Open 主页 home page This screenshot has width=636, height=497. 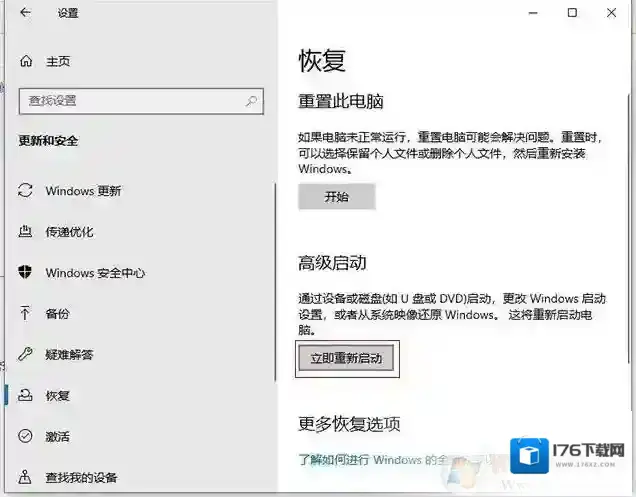click(58, 61)
